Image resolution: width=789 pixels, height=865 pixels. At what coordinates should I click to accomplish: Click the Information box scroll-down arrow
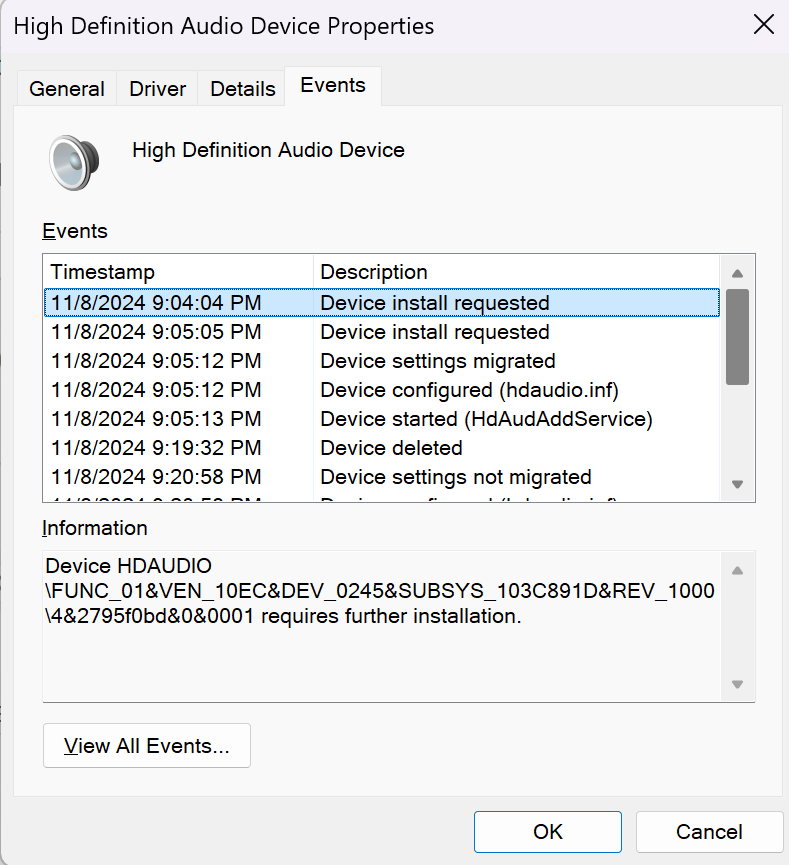[x=737, y=686]
